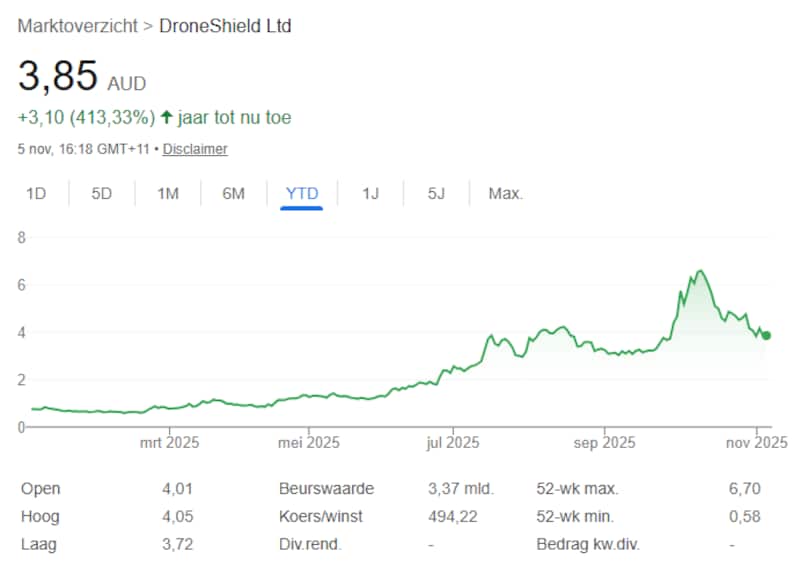Switch chart to 1J range
Screen dimensions: 800x574
coord(370,193)
